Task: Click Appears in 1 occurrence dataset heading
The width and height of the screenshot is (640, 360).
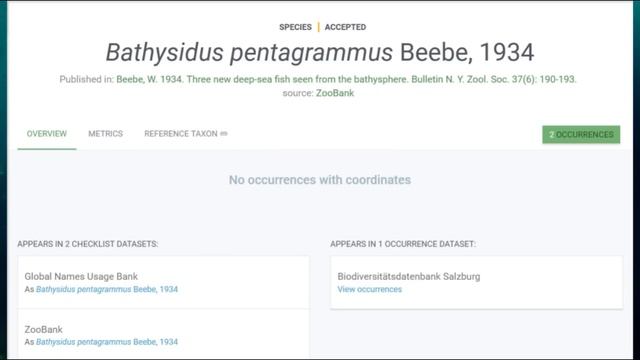Action: pos(403,244)
